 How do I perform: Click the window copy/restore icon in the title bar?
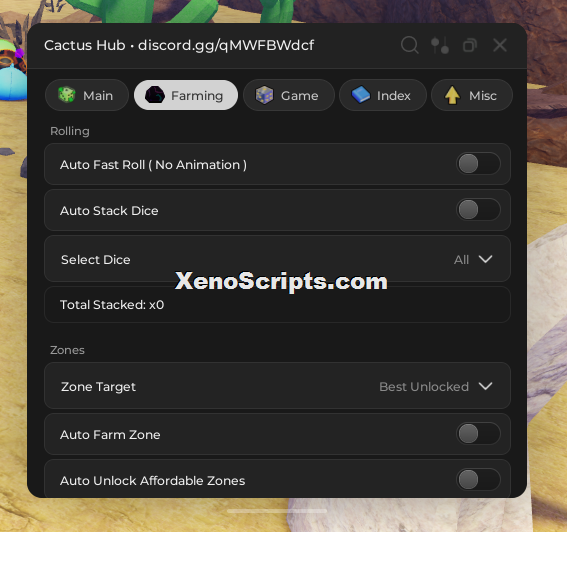click(470, 46)
